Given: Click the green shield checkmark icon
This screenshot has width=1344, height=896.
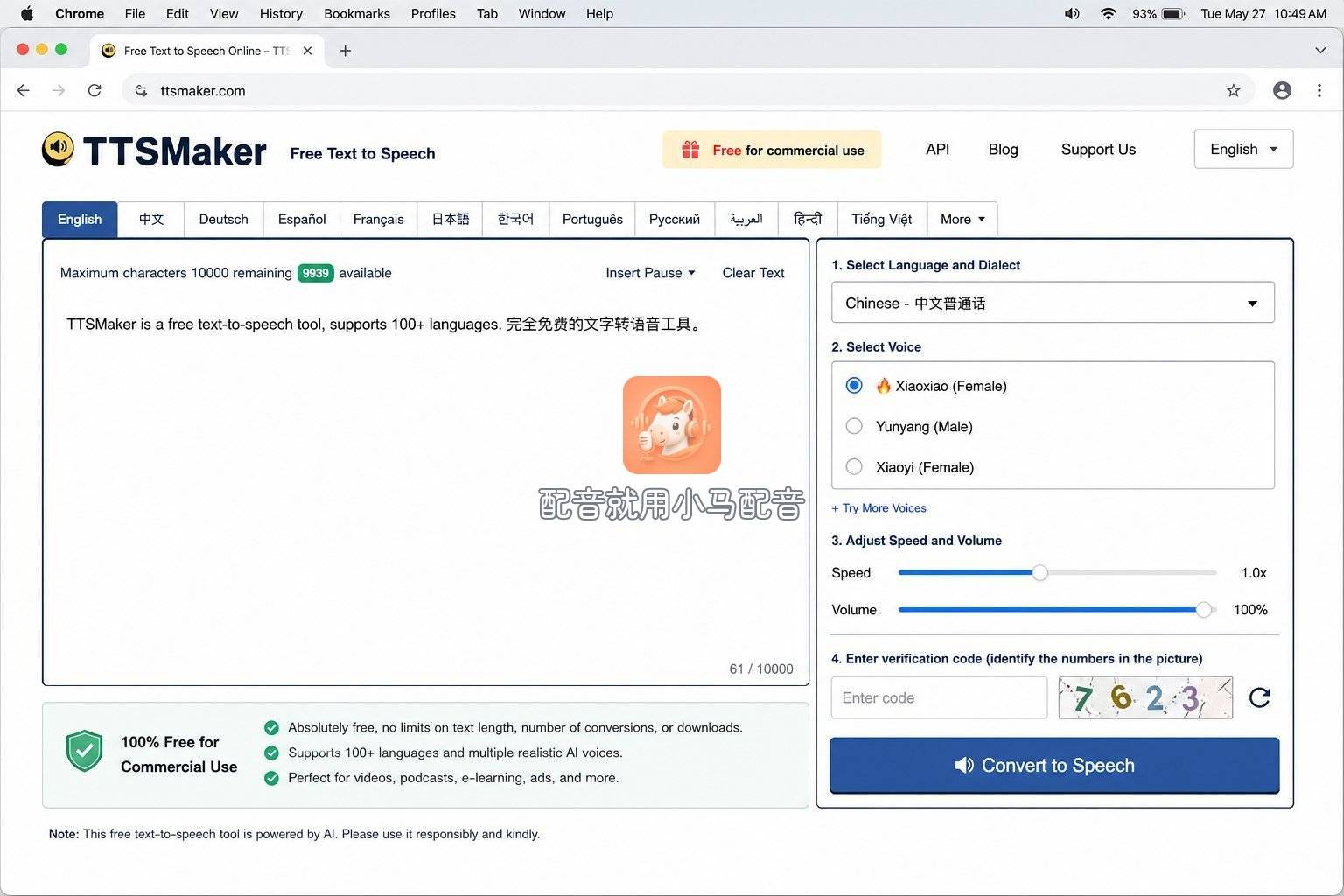Looking at the screenshot, I should pyautogui.click(x=85, y=752).
